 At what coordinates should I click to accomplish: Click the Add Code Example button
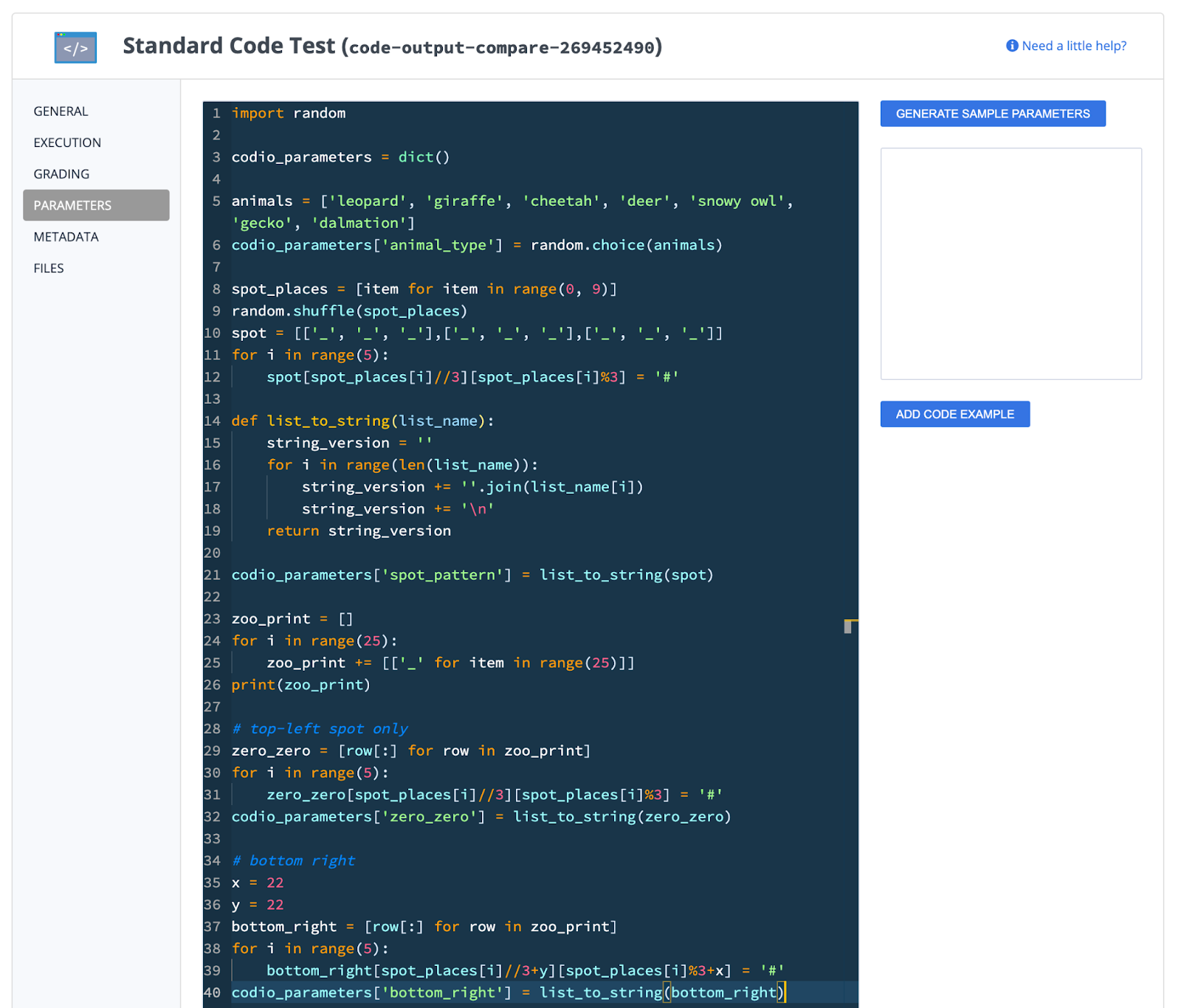(954, 414)
